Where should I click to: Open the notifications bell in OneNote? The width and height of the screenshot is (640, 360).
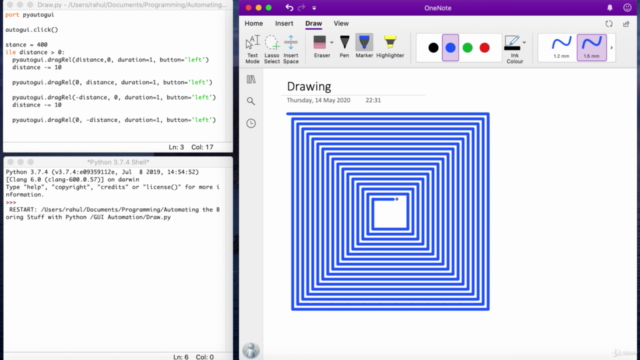[x=610, y=8]
